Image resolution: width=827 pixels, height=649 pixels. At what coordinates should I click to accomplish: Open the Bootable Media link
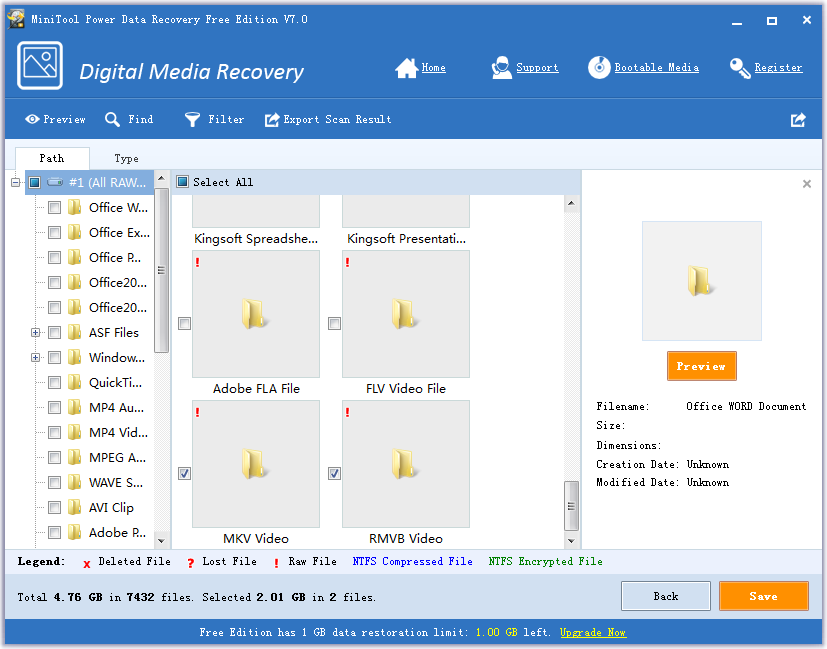click(657, 67)
